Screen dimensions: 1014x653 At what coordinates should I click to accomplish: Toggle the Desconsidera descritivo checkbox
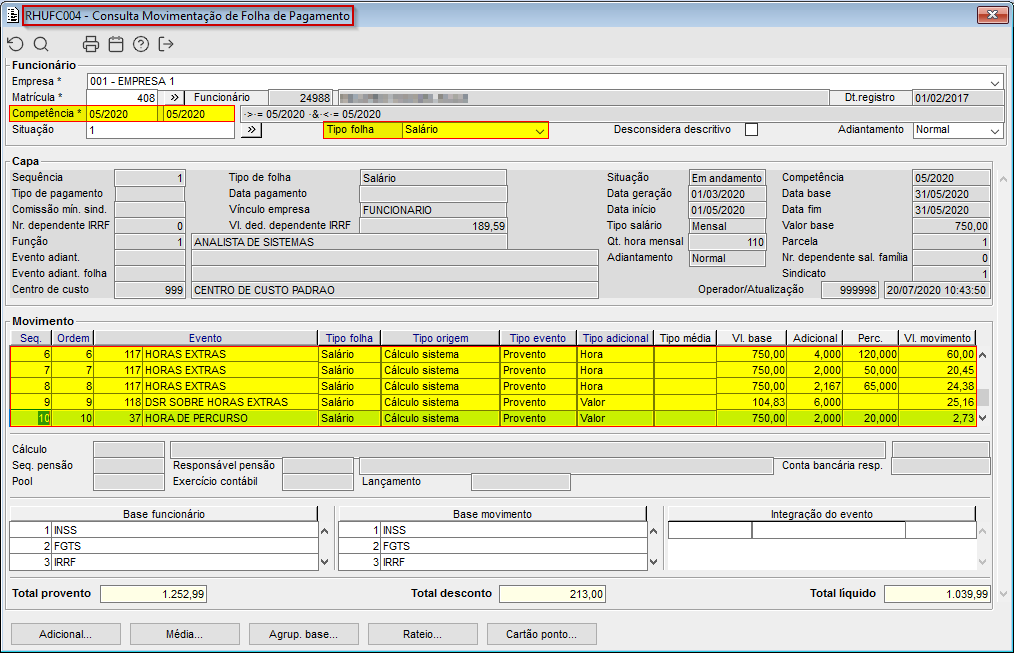coord(752,130)
